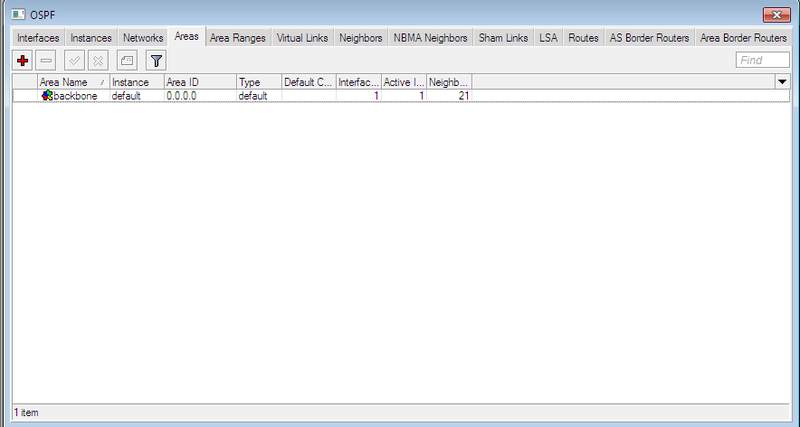
Task: Click the Instance cell reading default
Action: coord(137,96)
